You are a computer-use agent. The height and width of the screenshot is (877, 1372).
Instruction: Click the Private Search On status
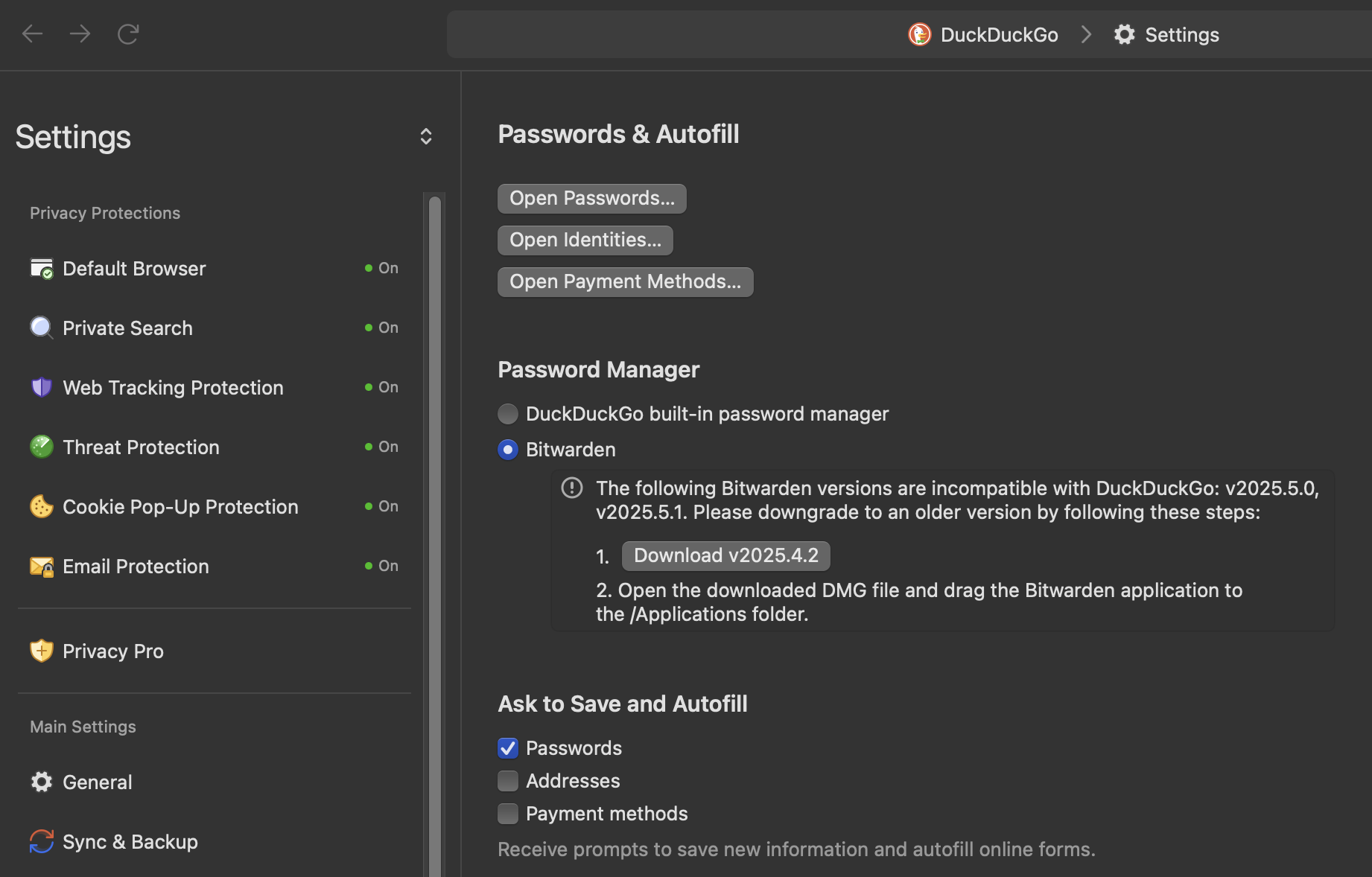tap(381, 328)
